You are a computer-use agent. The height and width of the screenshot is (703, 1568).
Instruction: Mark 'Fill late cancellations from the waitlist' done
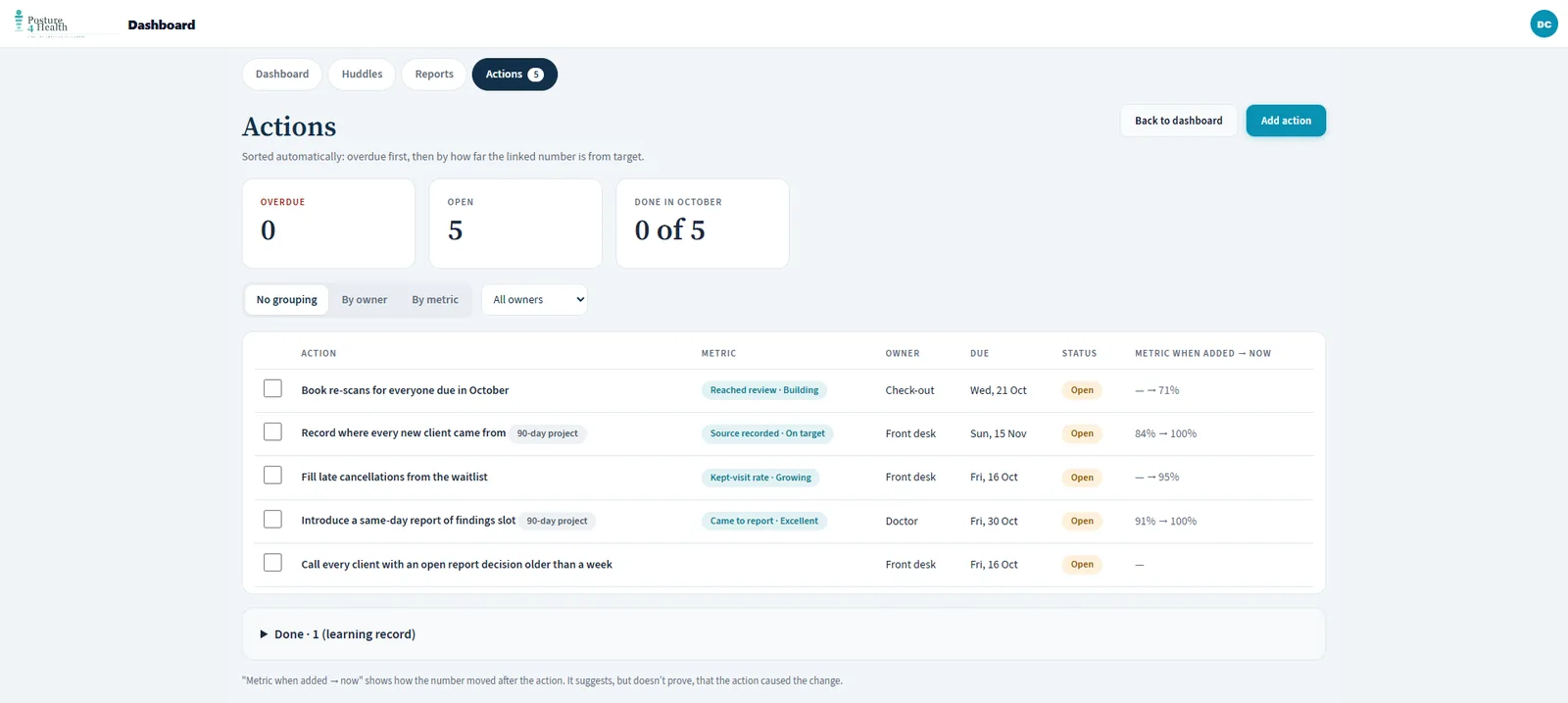click(x=272, y=475)
